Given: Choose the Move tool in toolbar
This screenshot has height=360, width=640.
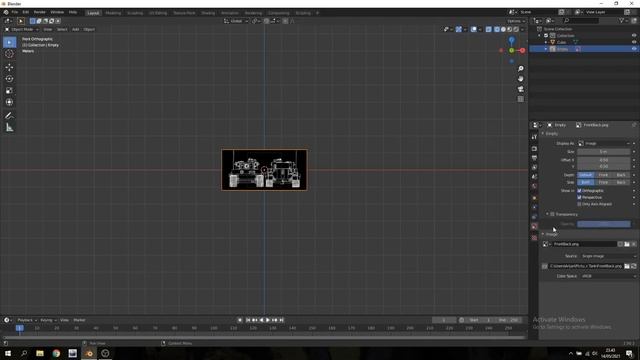Looking at the screenshot, I should [x=9, y=67].
